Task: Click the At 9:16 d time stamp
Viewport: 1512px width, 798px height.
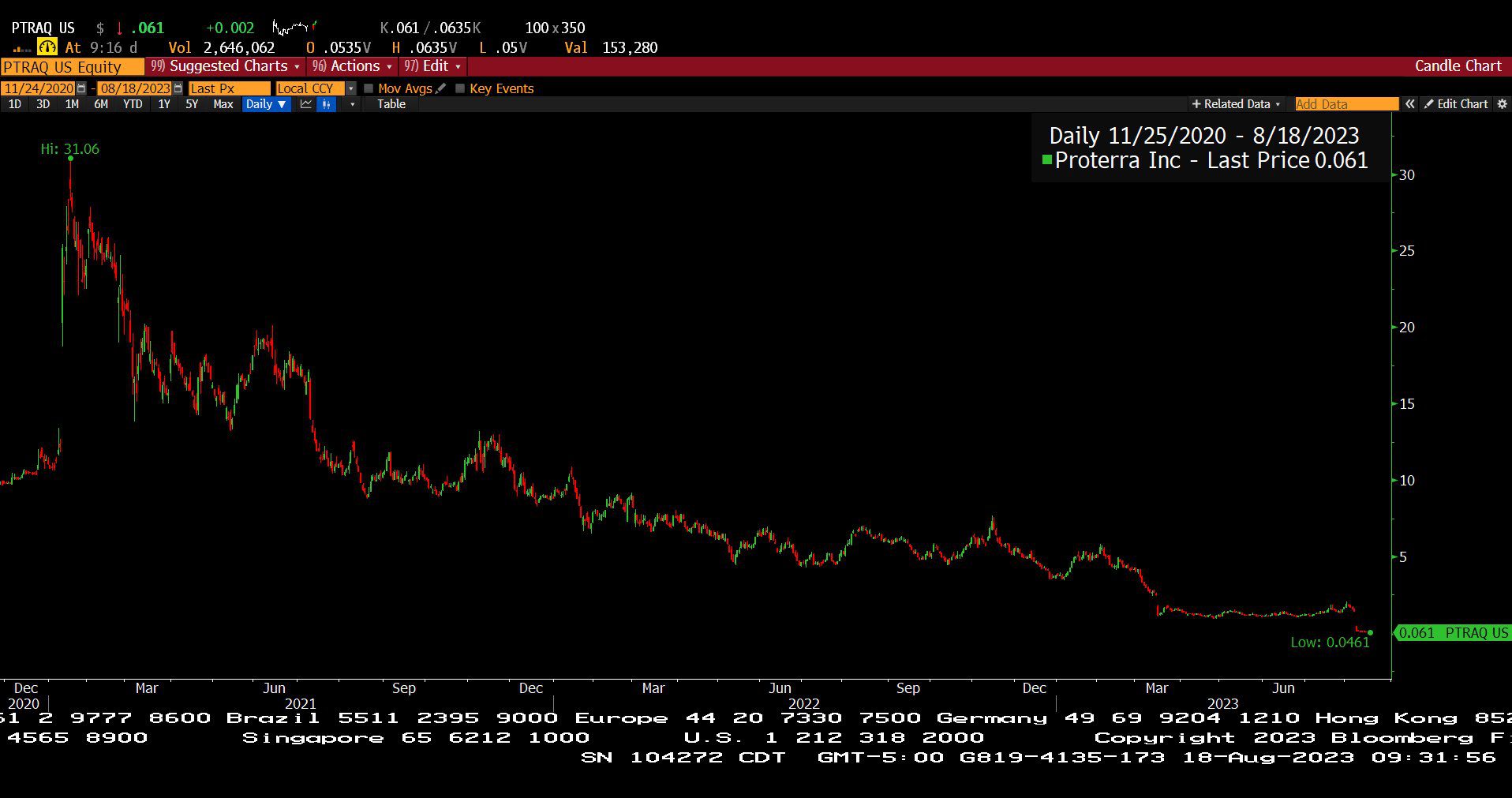Action: pyautogui.click(x=101, y=47)
